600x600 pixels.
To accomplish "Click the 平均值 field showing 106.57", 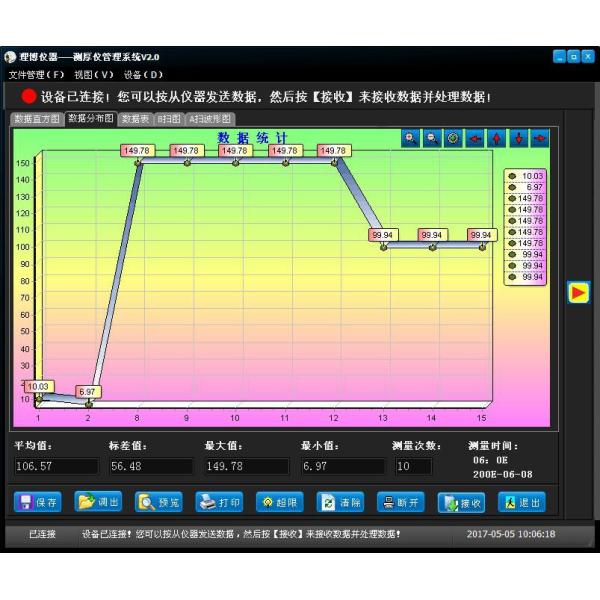I will pos(56,466).
